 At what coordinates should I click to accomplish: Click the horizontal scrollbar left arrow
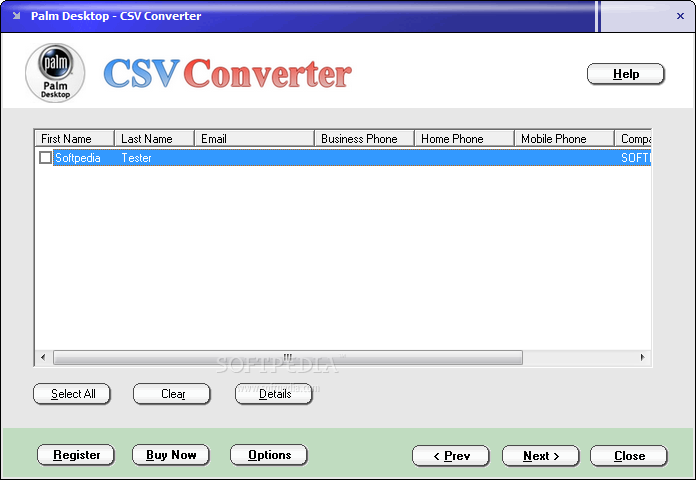43,357
